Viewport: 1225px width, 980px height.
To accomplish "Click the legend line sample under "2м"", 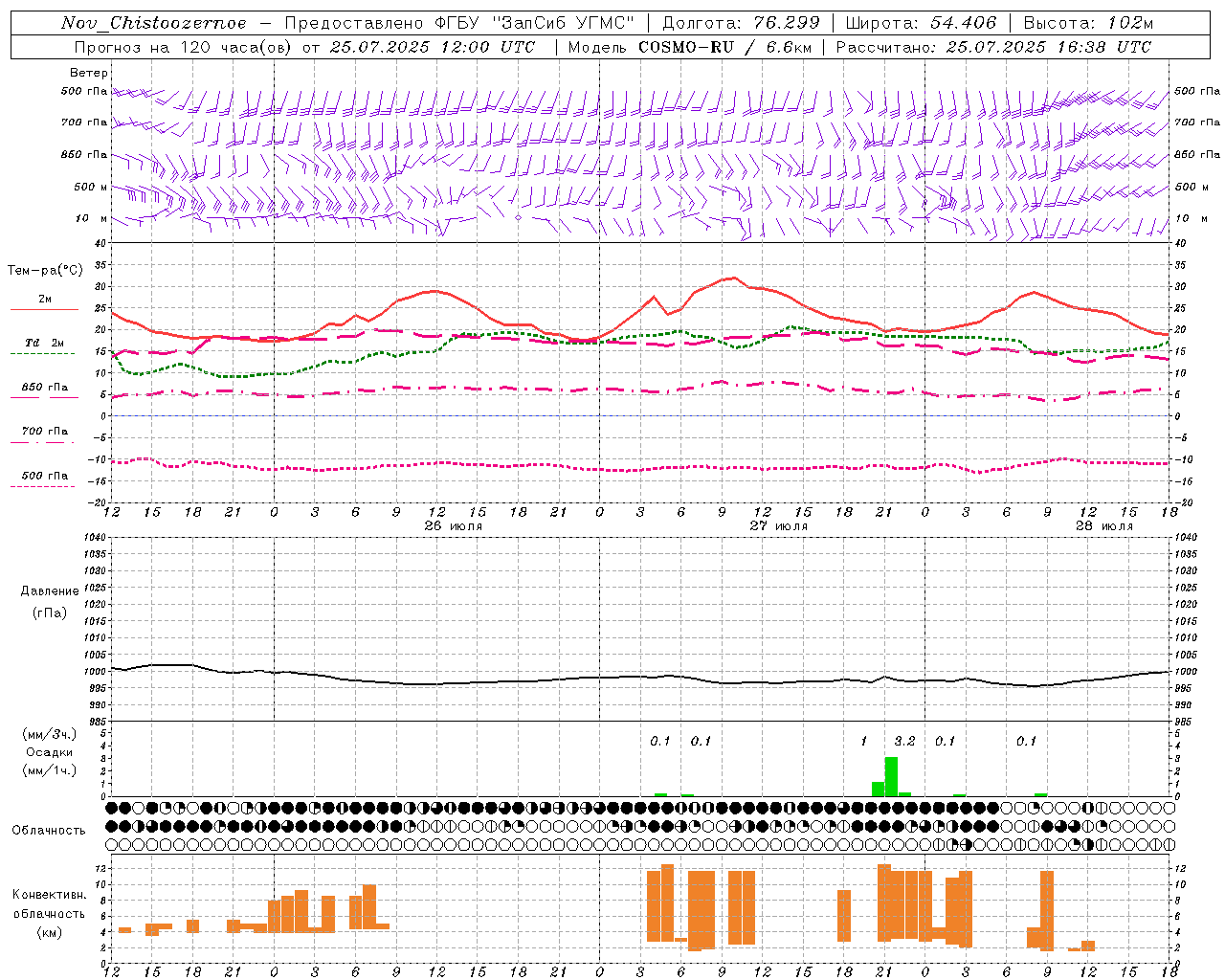I will tap(43, 310).
